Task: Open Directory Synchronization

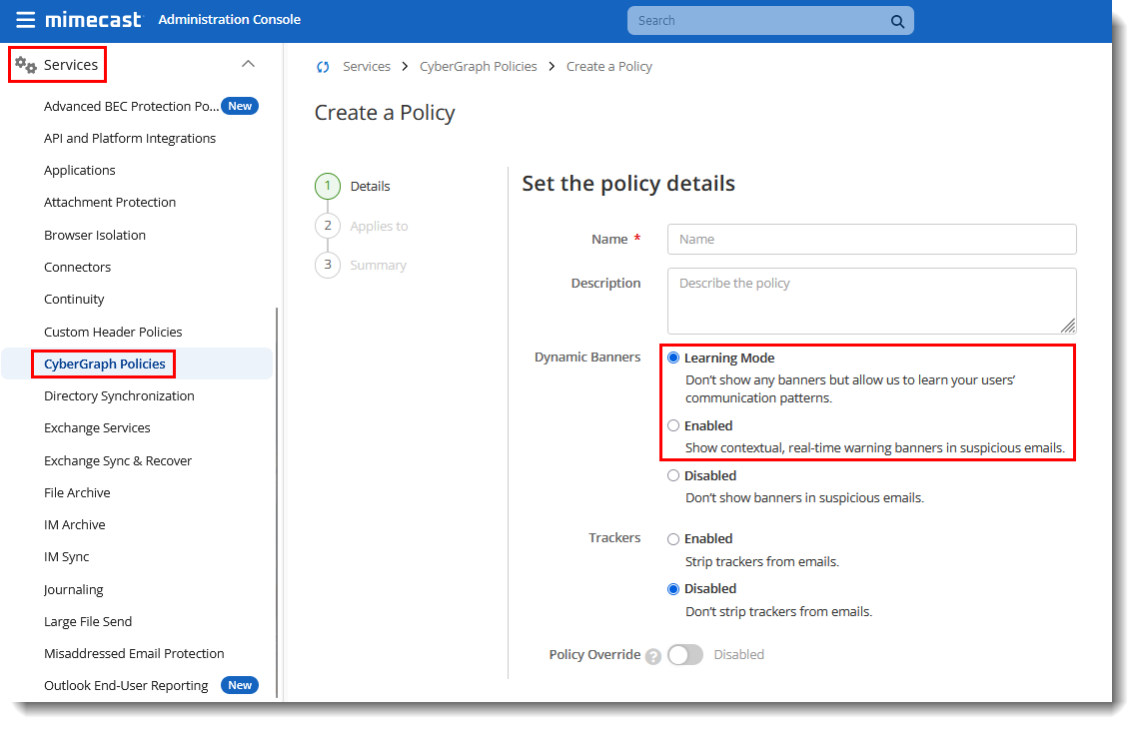Action: 119,396
